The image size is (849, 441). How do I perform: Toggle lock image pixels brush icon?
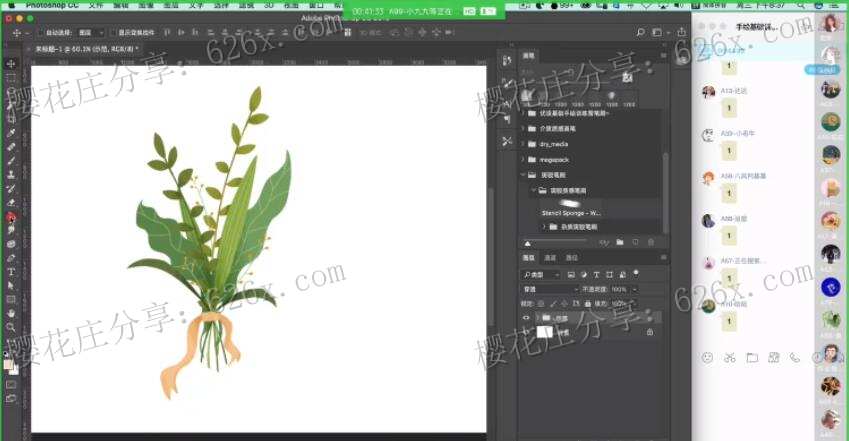(553, 304)
